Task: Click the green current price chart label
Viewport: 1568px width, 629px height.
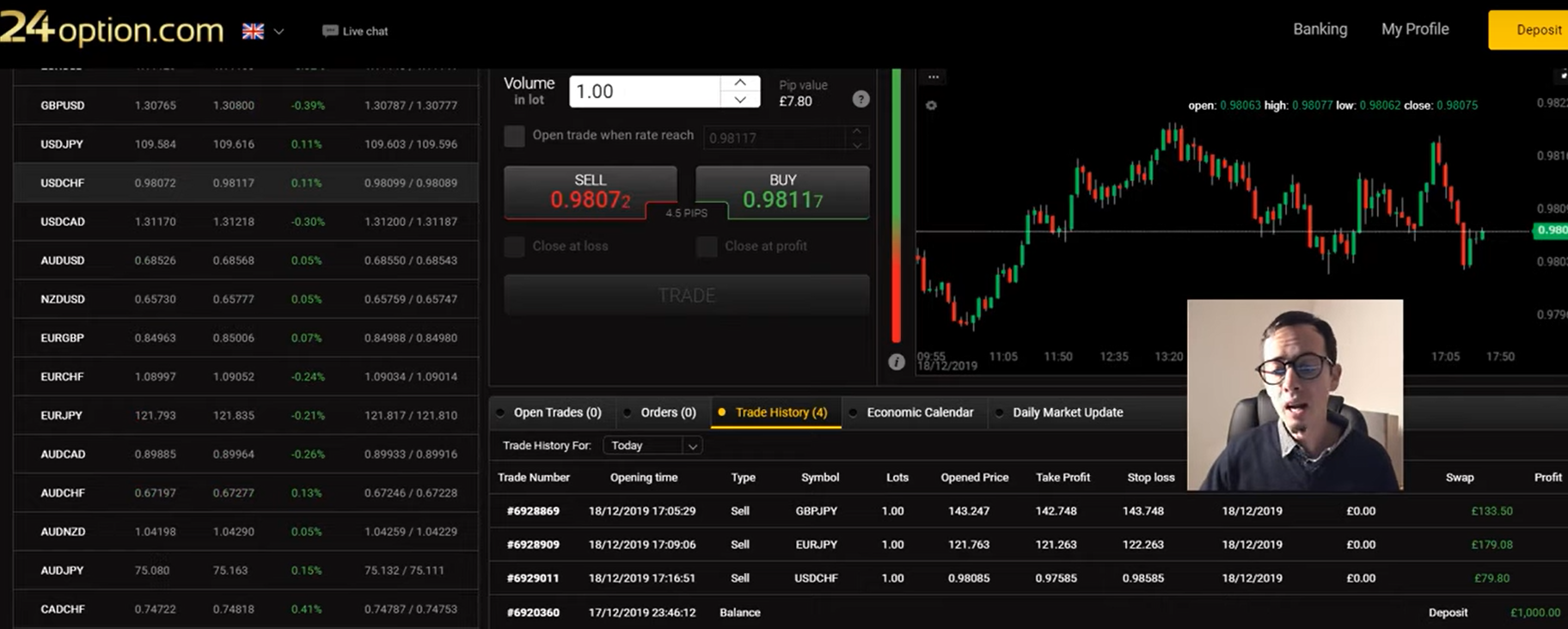Action: pos(1551,230)
